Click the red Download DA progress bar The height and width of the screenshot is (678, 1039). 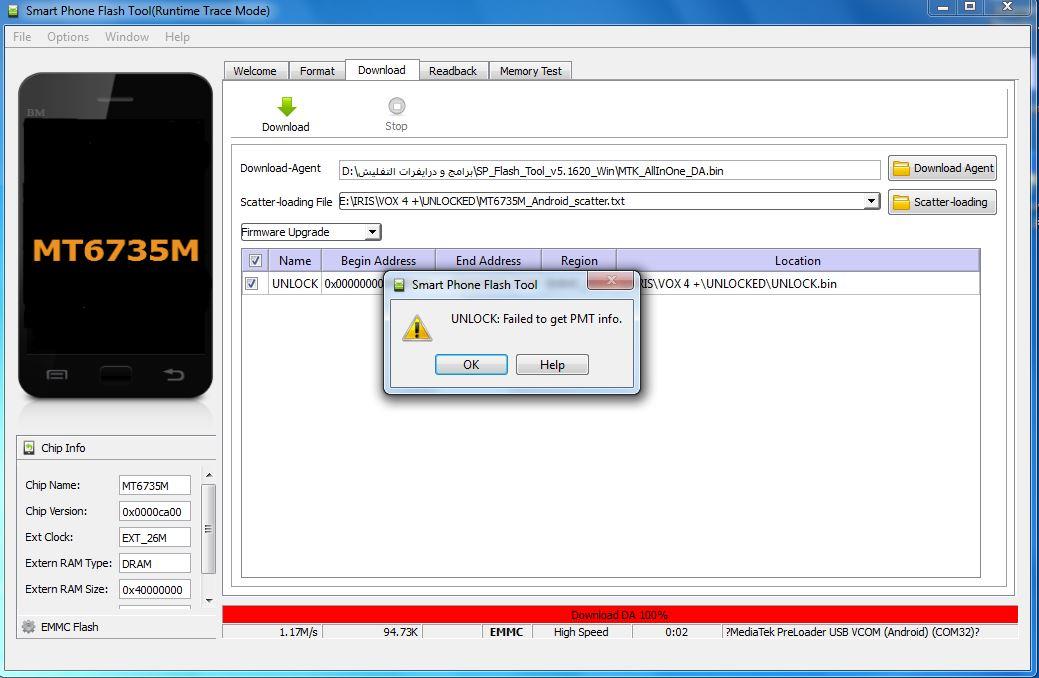tap(620, 614)
